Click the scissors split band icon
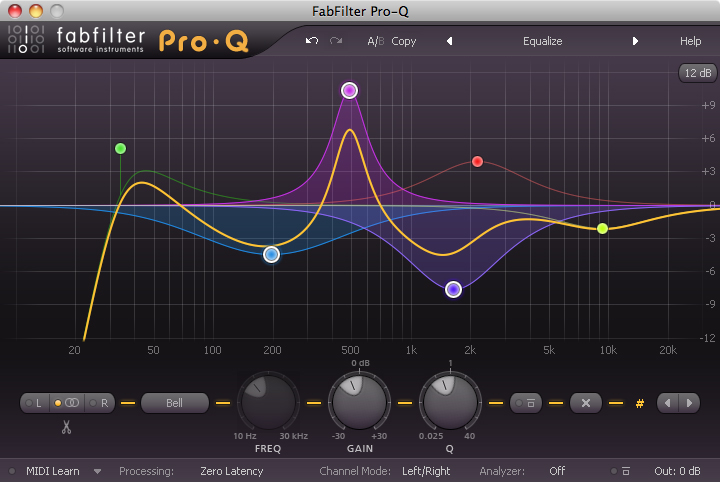Image resolution: width=720 pixels, height=482 pixels. (66, 428)
